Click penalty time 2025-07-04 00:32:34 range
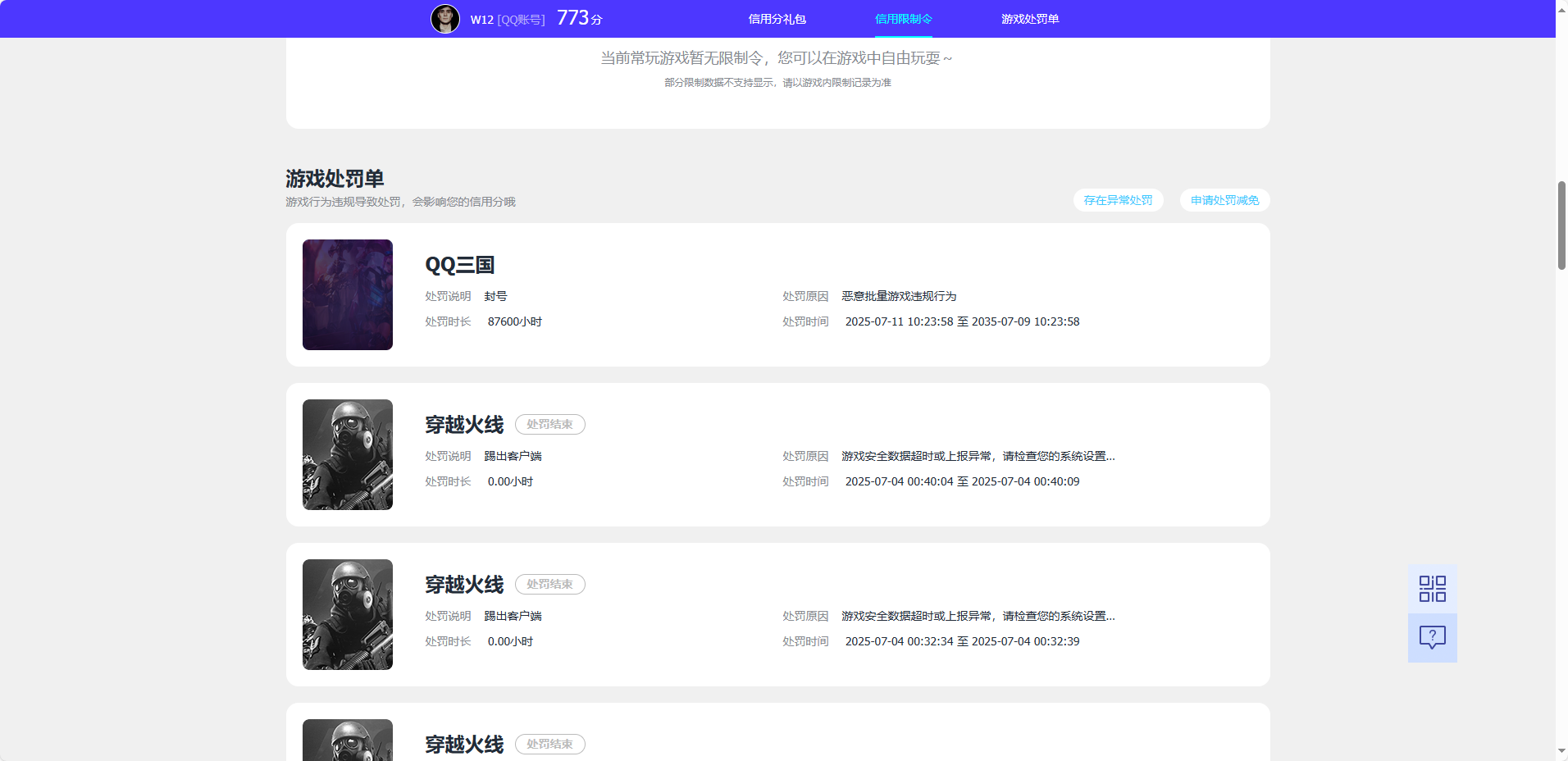Screen dimensions: 1568x761 [962, 641]
